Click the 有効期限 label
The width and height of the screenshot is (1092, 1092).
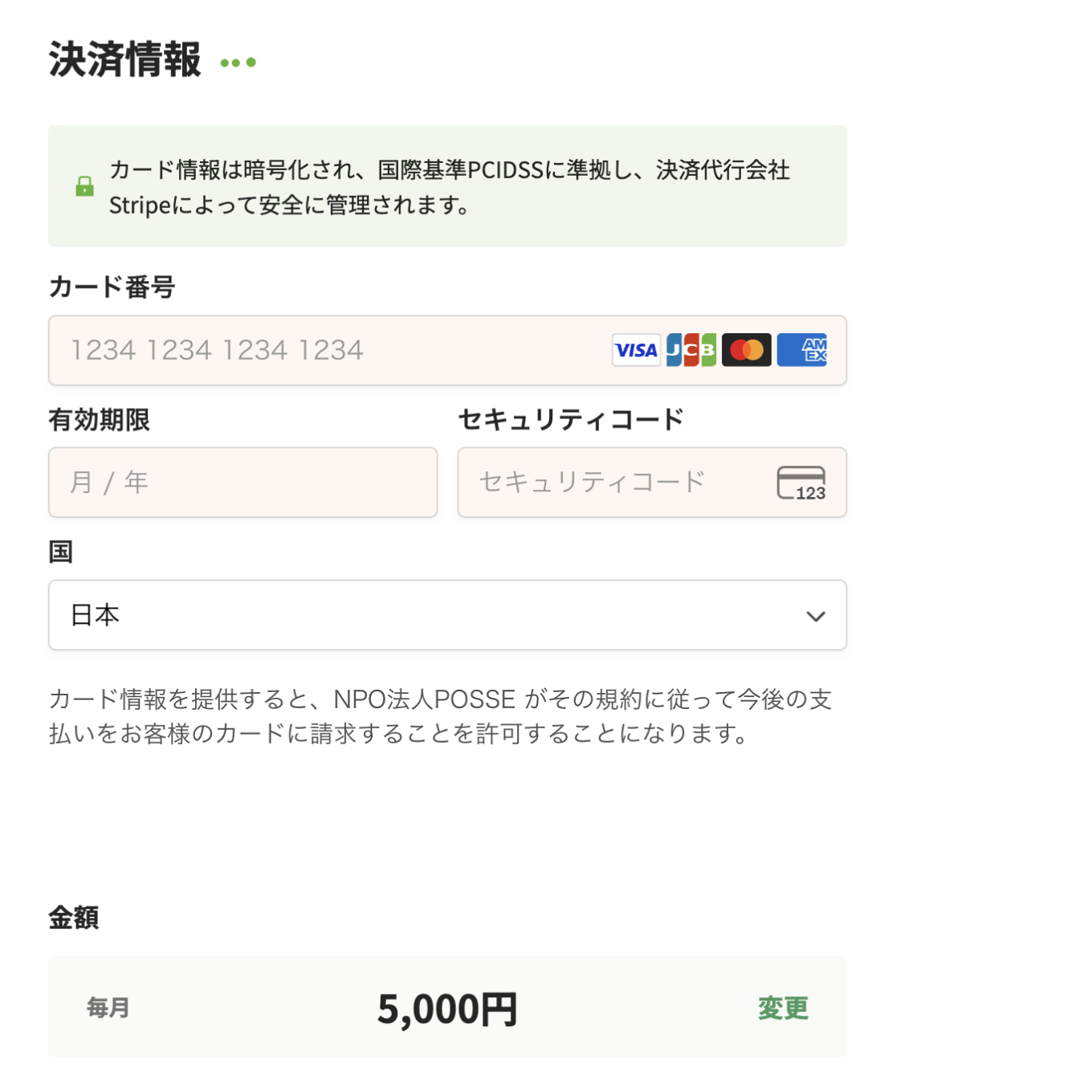(x=100, y=419)
